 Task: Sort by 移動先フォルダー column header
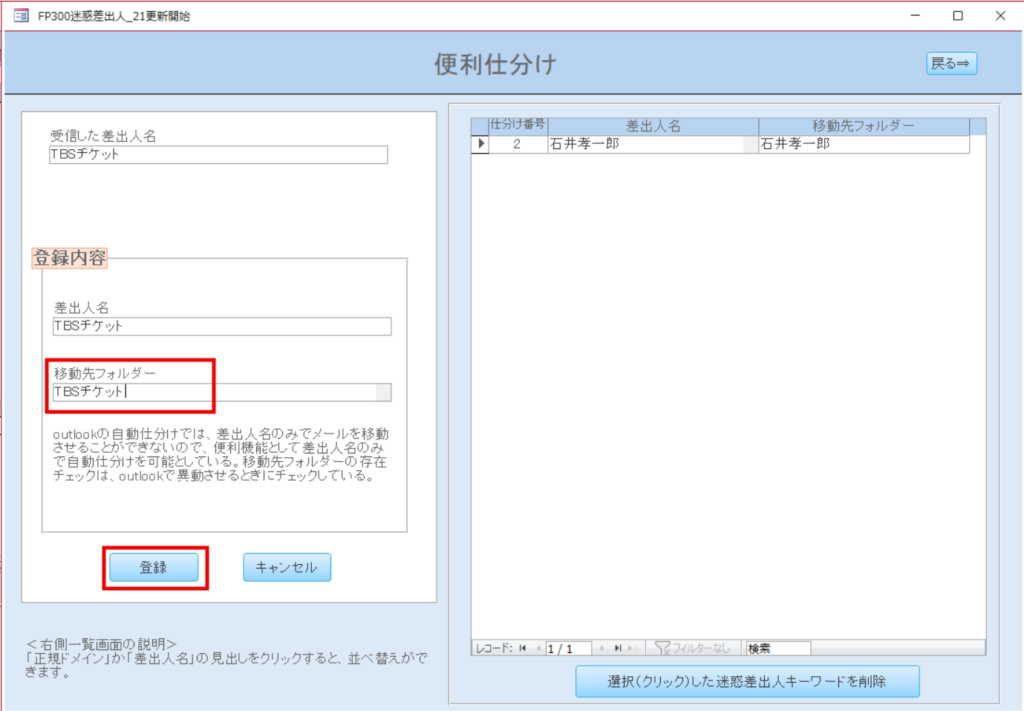point(863,126)
